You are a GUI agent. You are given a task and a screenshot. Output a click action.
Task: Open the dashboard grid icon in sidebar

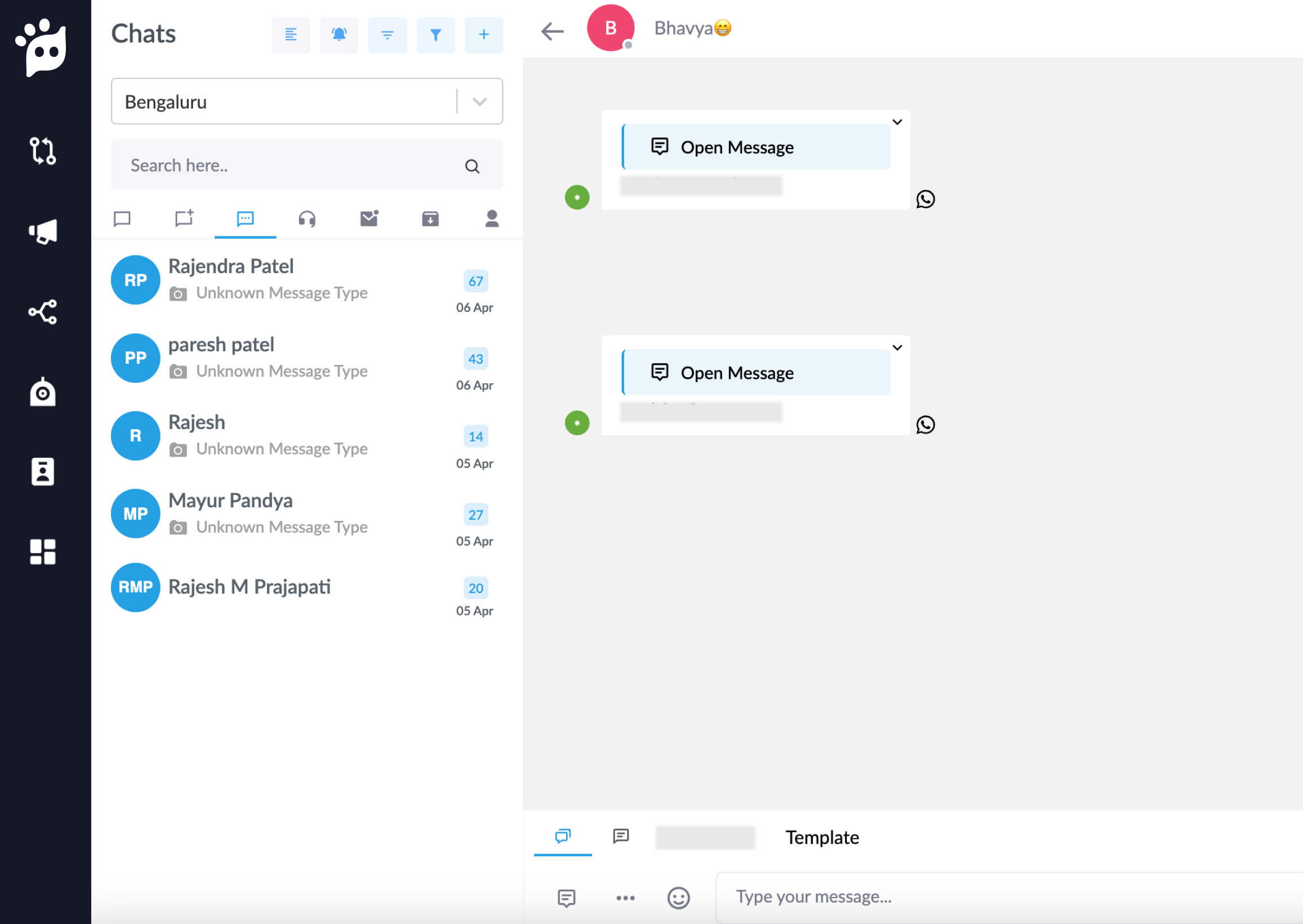click(x=43, y=551)
